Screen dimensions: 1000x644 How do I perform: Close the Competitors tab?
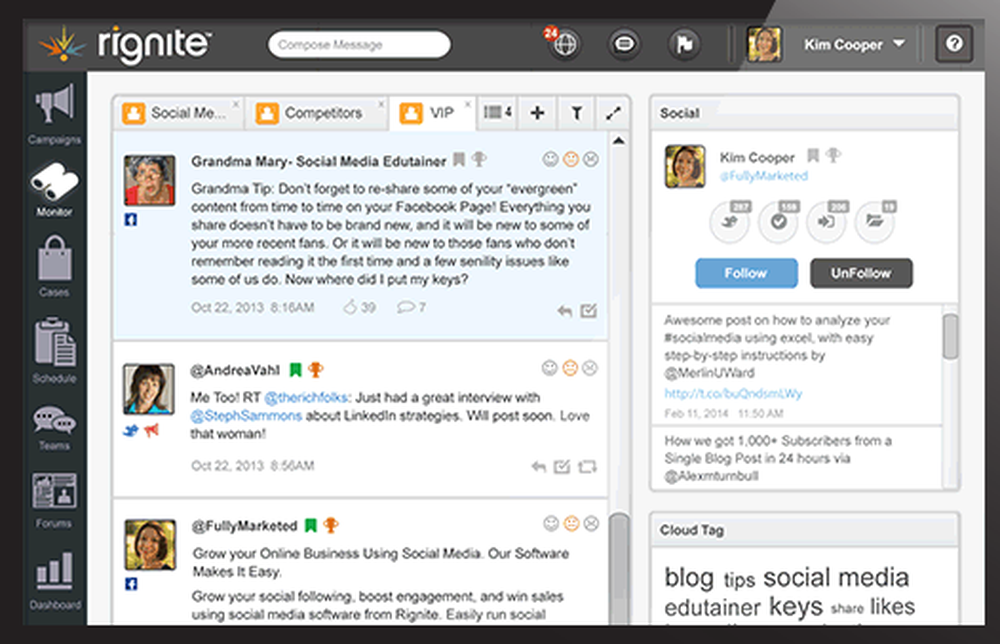(x=381, y=104)
